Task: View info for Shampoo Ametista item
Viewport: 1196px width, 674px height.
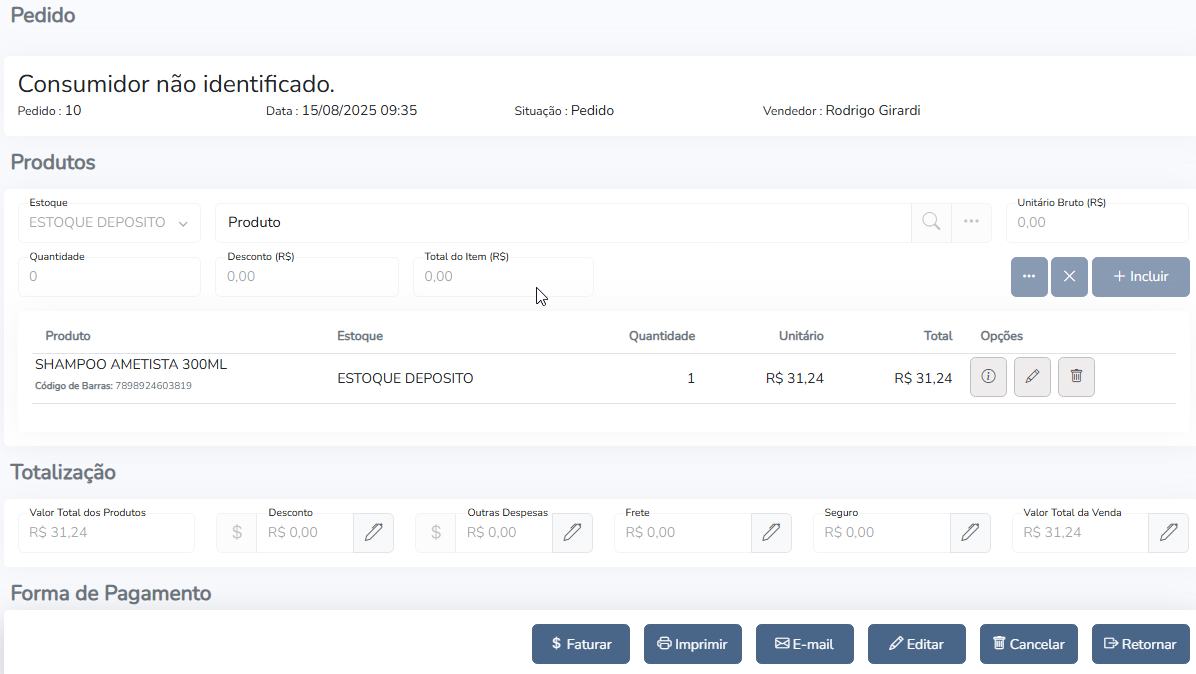Action: tap(988, 377)
